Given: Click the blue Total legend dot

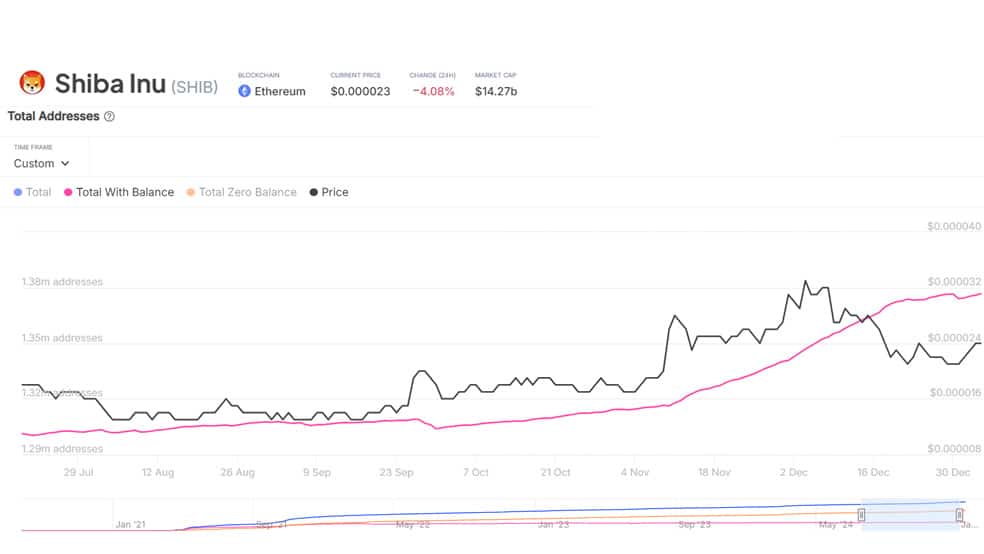Looking at the screenshot, I should click(18, 192).
